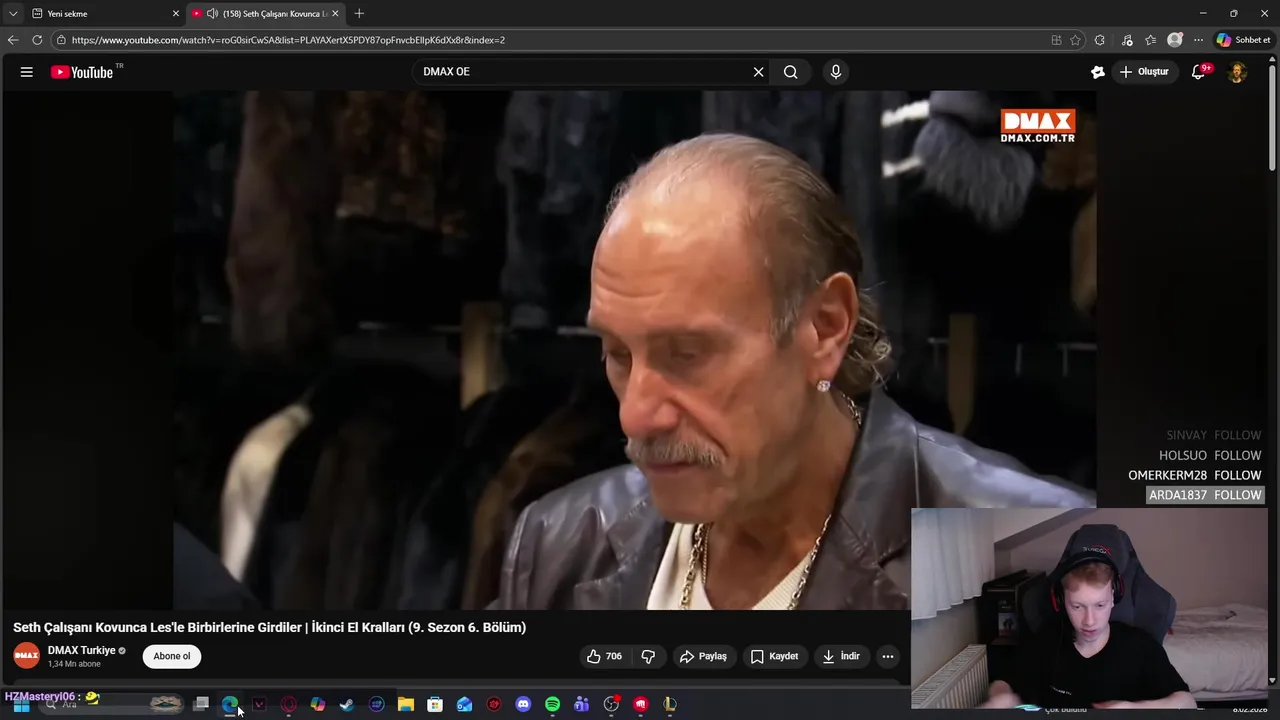
Task: Open the Windows Start button
Action: (21, 705)
